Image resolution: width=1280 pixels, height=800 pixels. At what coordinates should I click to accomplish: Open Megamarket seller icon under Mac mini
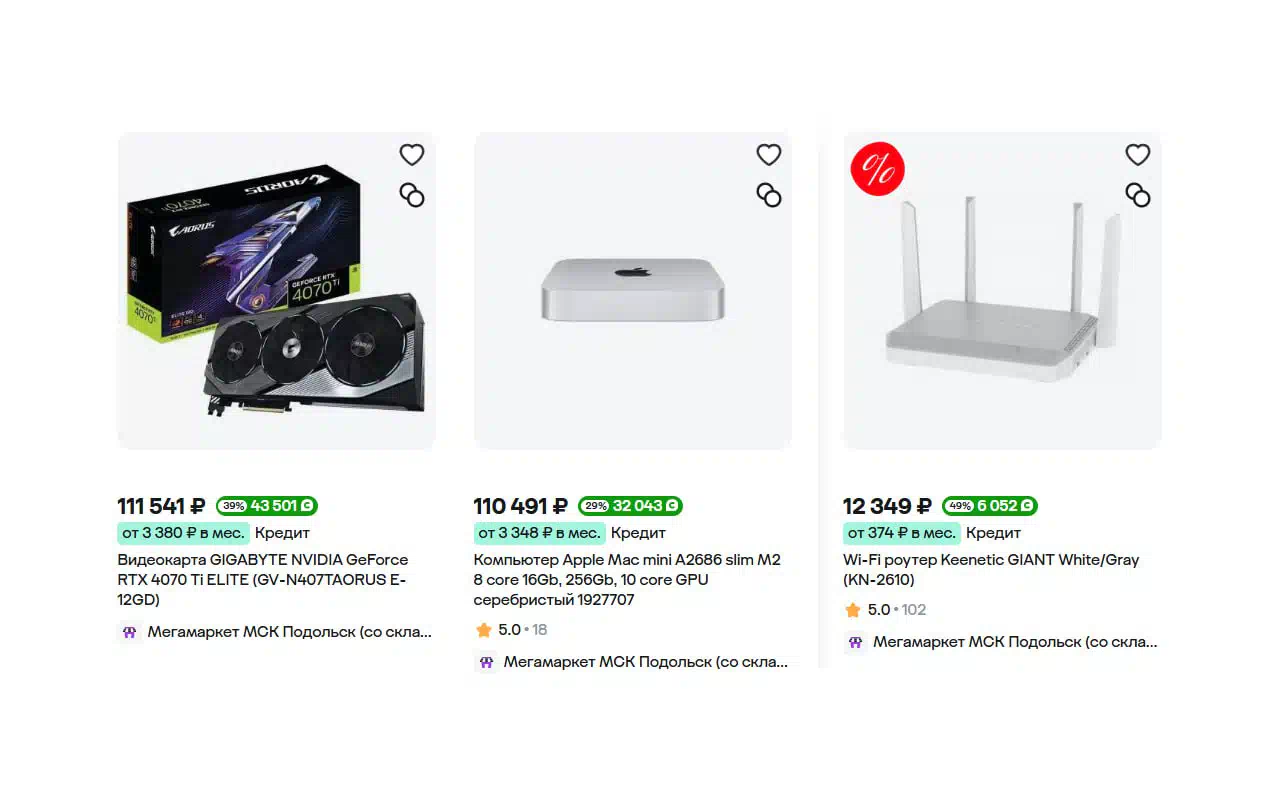click(486, 662)
